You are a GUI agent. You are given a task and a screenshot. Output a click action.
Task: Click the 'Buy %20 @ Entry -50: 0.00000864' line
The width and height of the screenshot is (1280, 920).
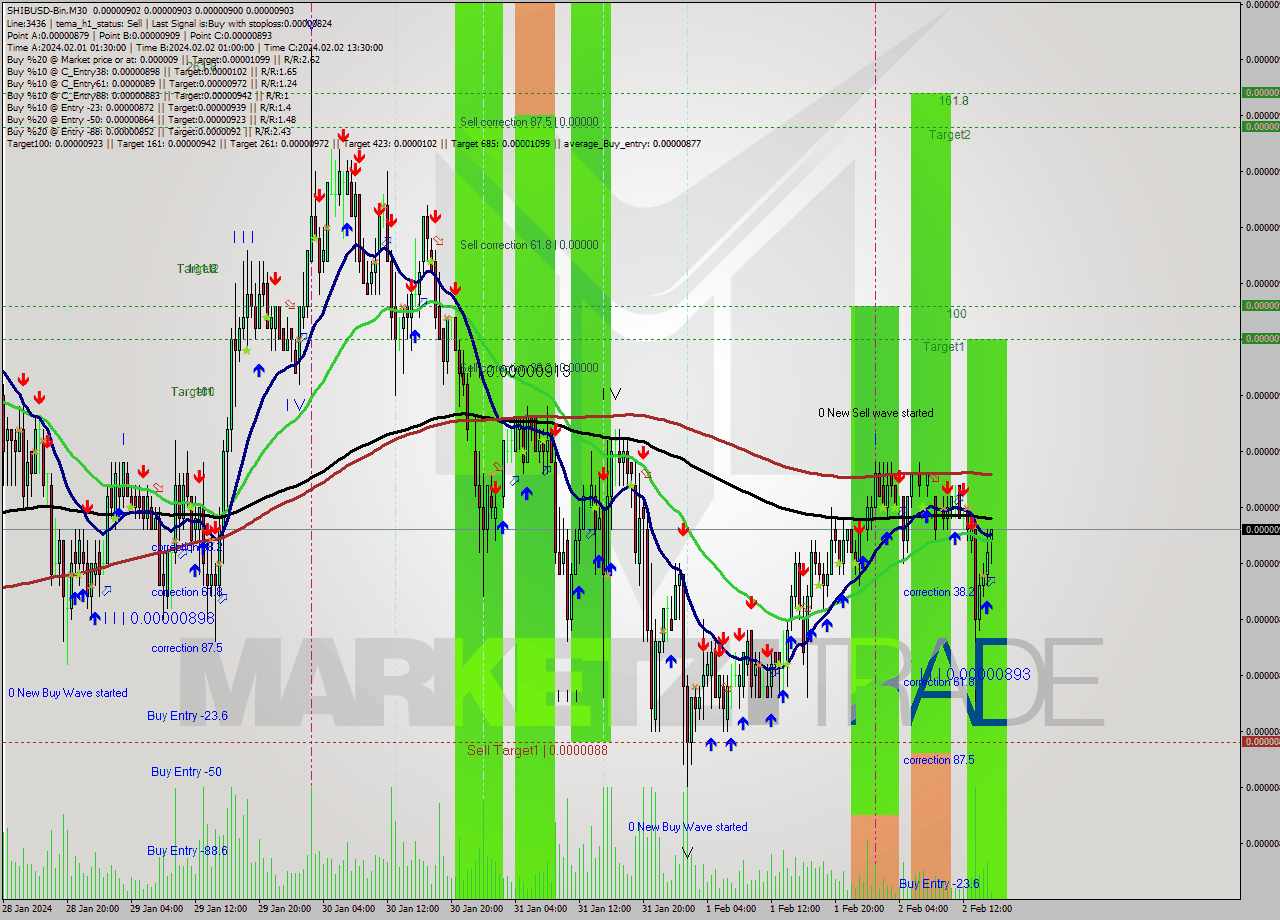(152, 119)
